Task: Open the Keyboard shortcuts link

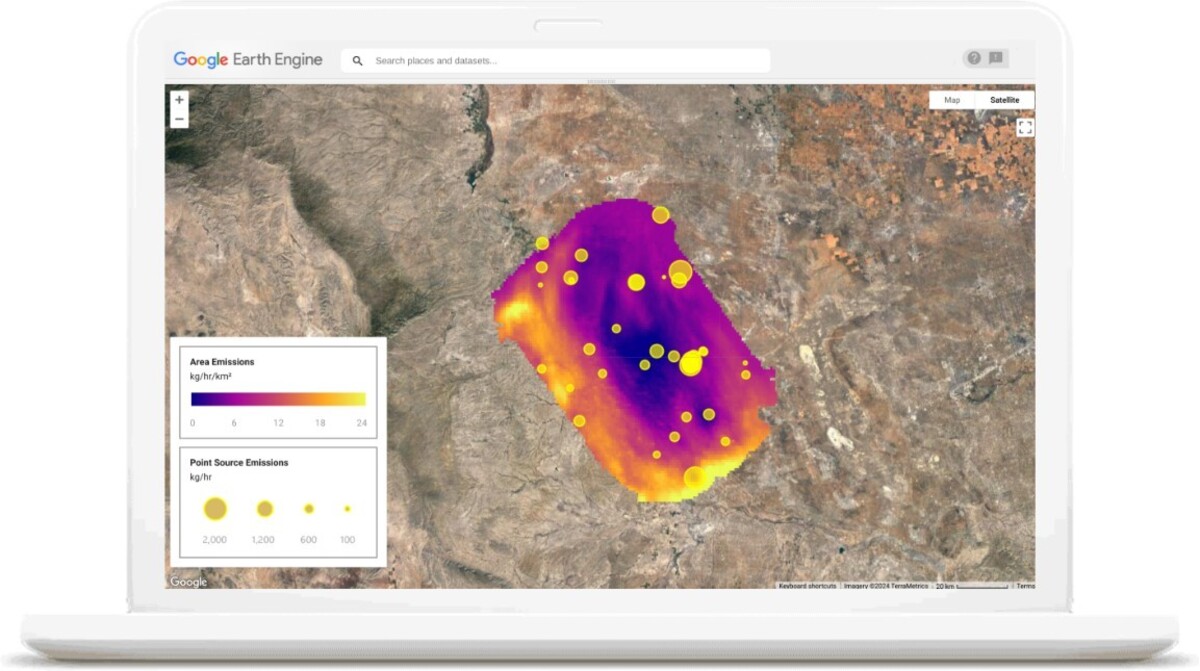Action: pos(807,585)
